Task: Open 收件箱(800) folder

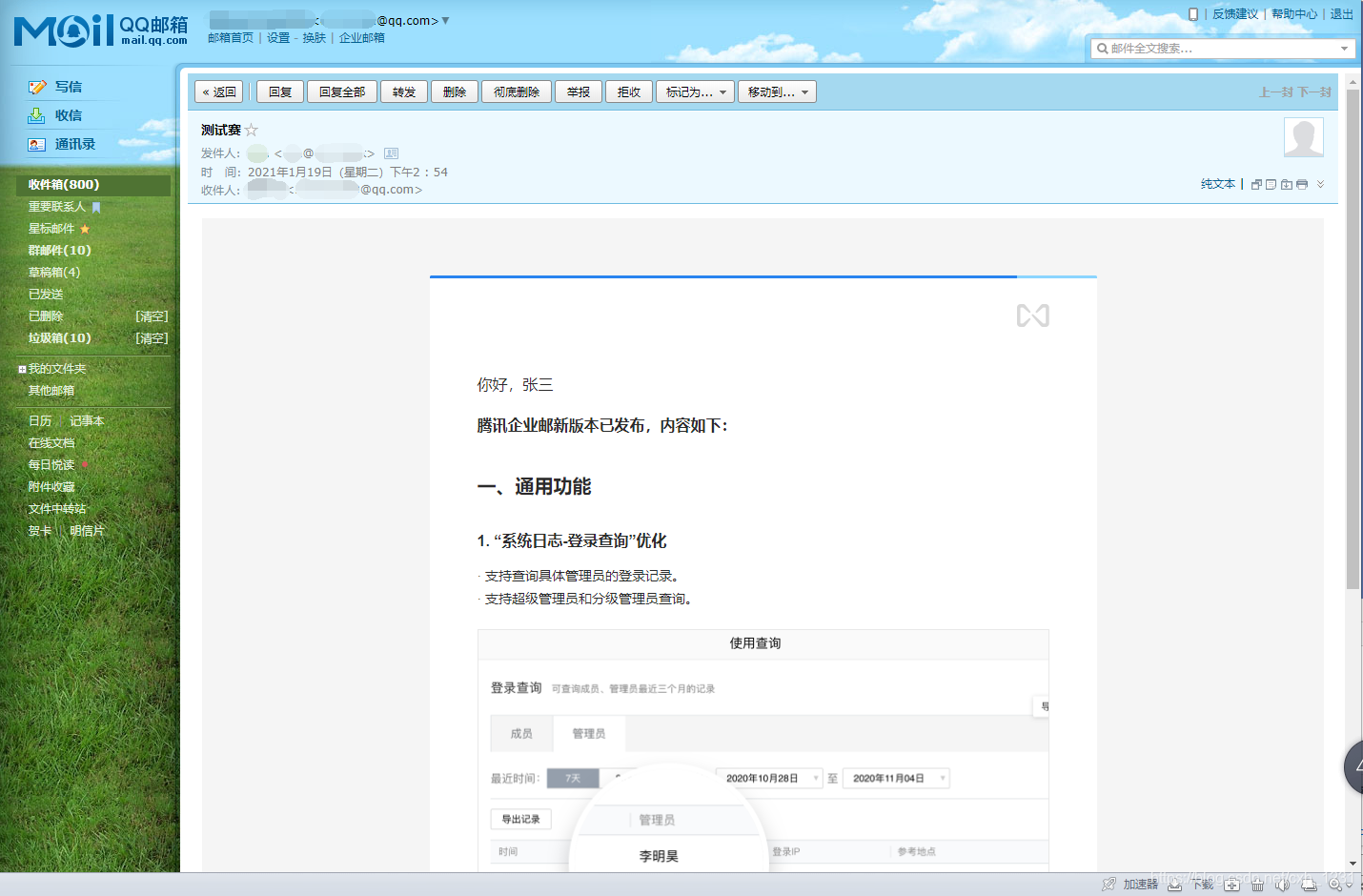Action: click(x=93, y=185)
